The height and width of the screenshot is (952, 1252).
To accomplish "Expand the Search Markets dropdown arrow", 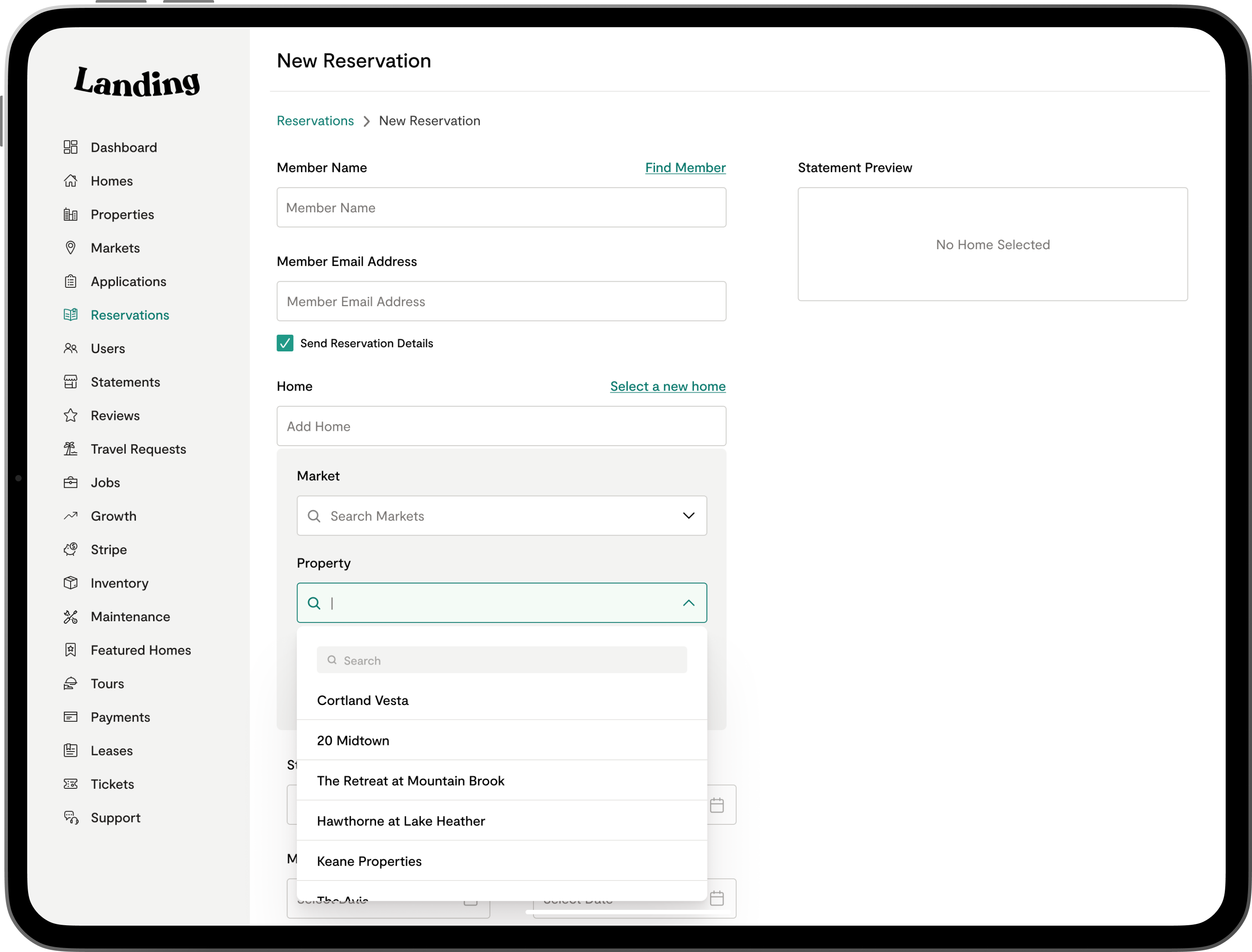I will [x=688, y=515].
